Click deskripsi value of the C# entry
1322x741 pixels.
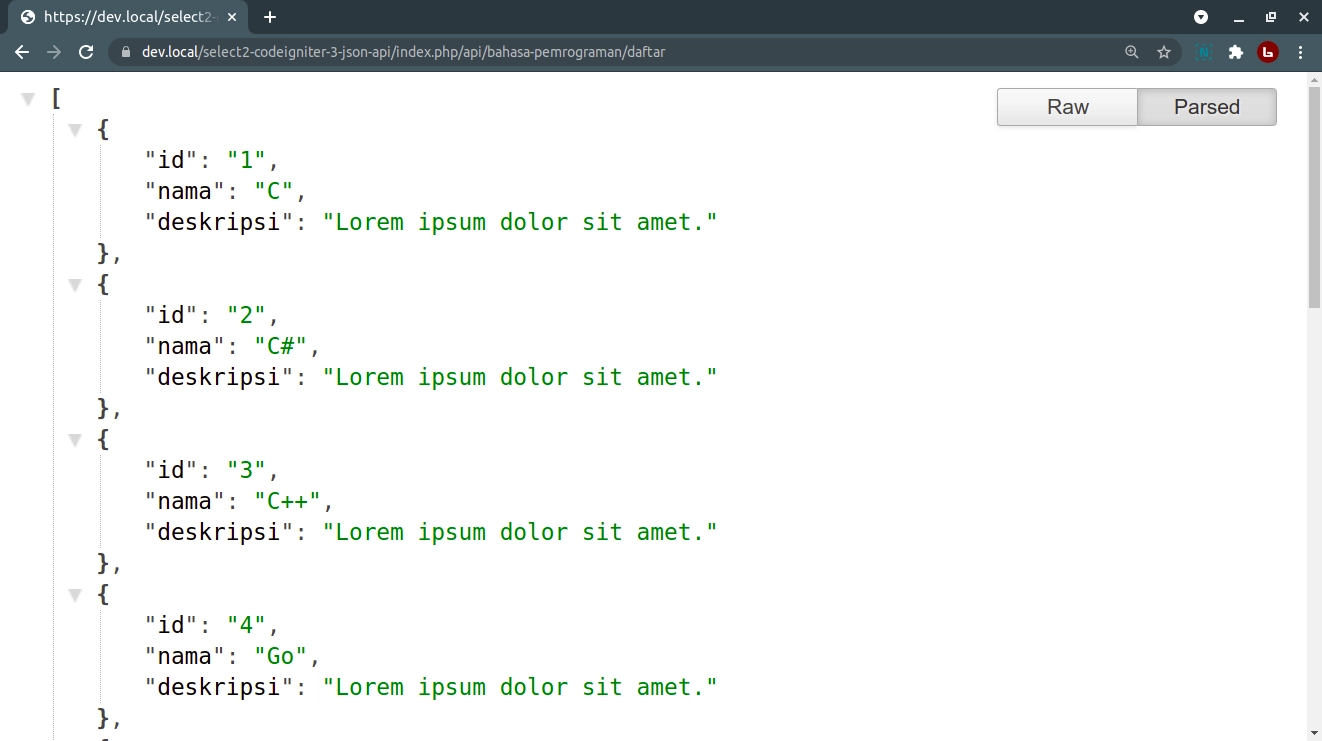click(x=520, y=377)
